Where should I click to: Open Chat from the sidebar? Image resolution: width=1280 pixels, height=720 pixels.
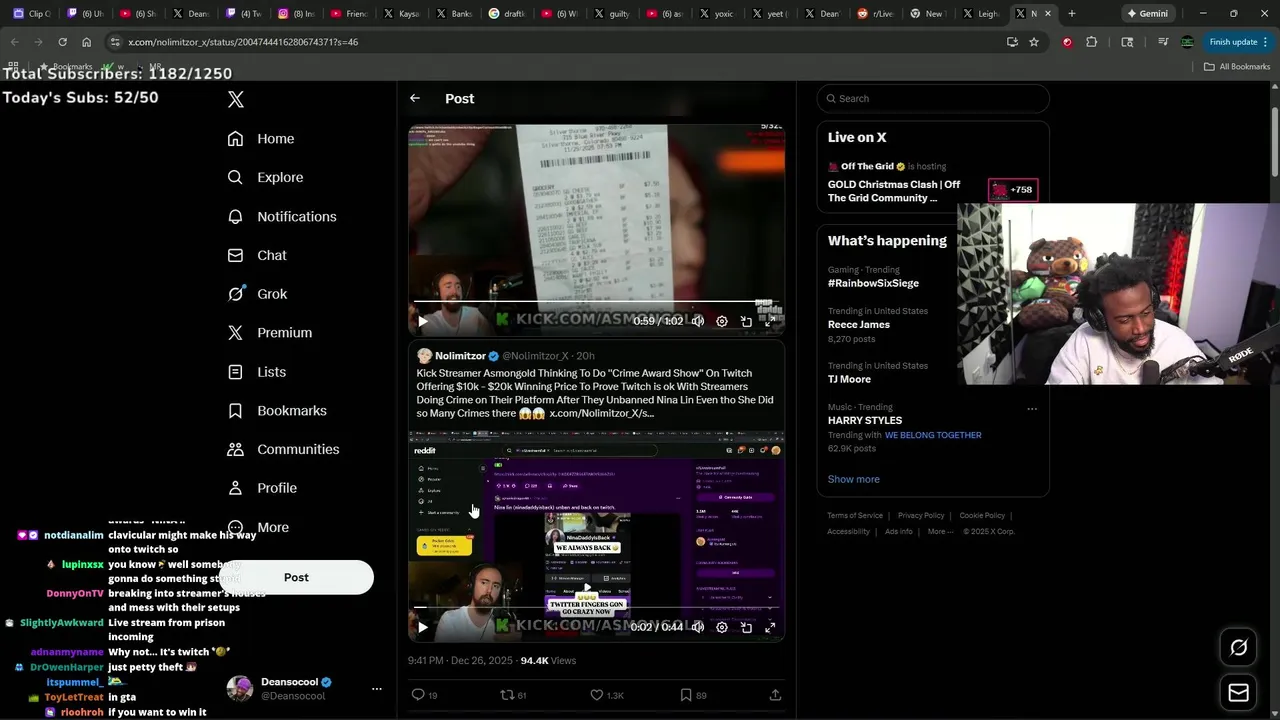(x=257, y=255)
